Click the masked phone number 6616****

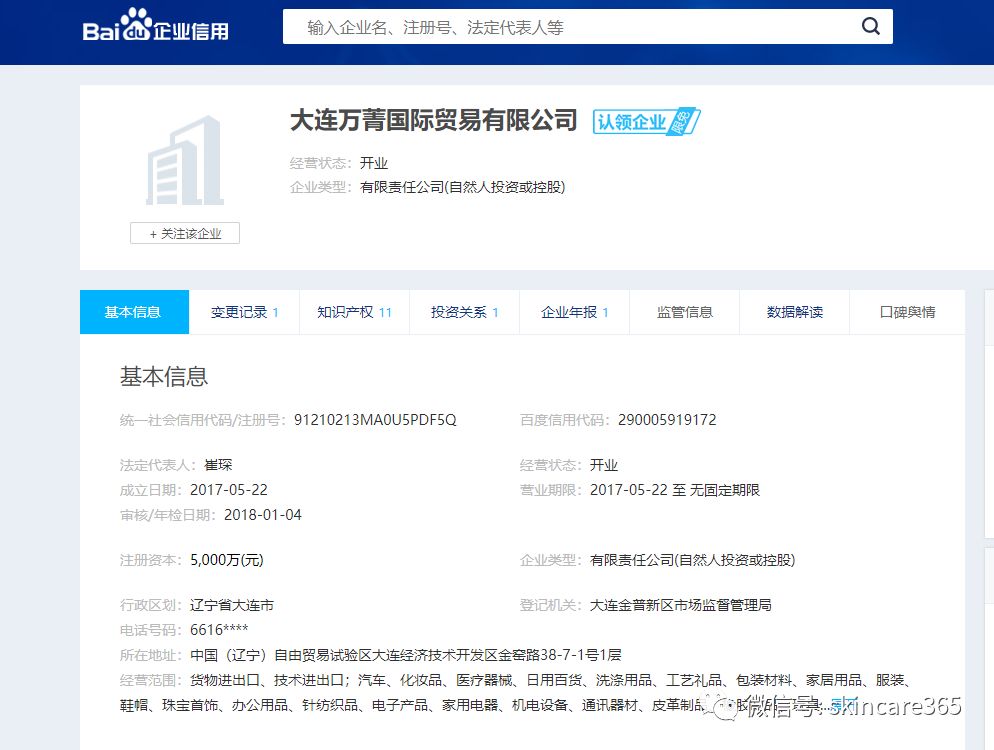[x=217, y=631]
